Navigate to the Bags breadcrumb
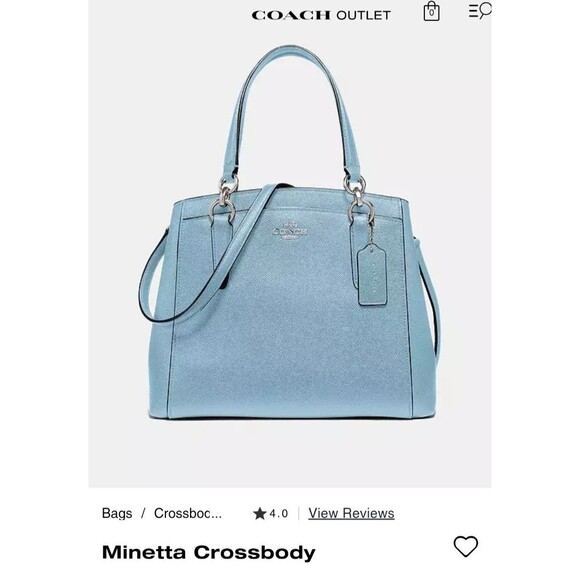This screenshot has height=580, width=580. pos(117,513)
